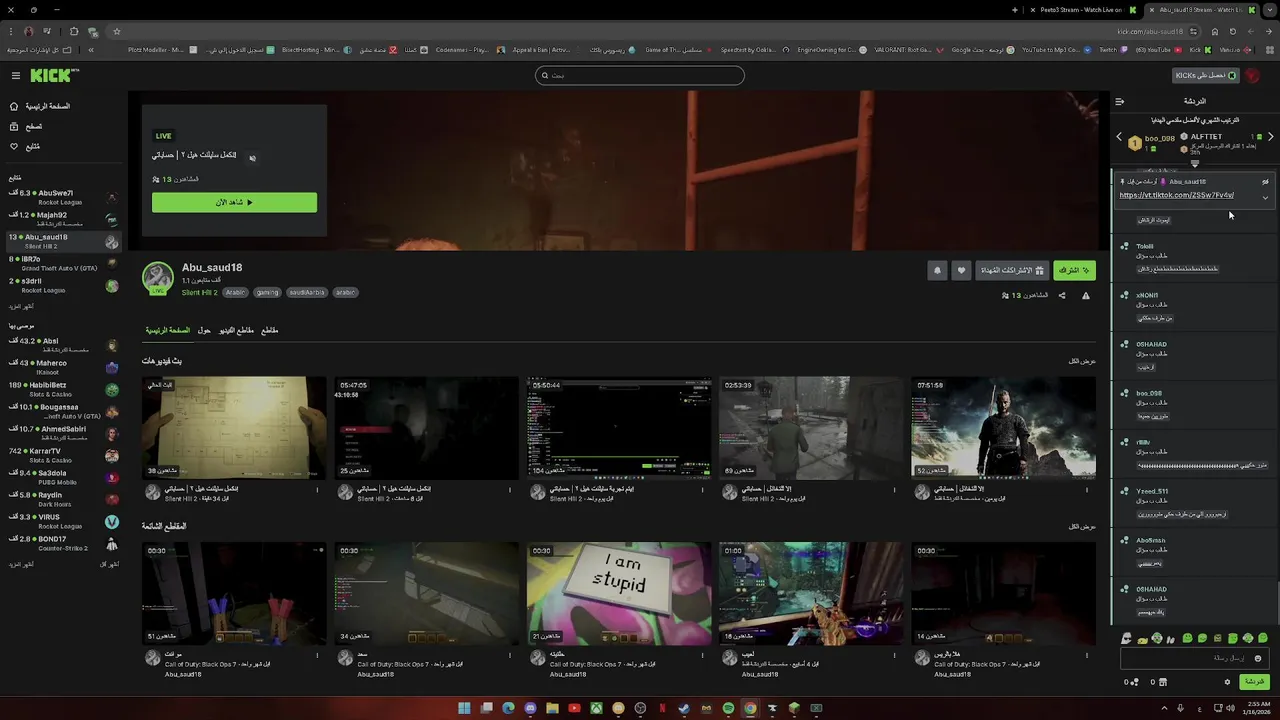Click the green chat send button

point(1254,682)
